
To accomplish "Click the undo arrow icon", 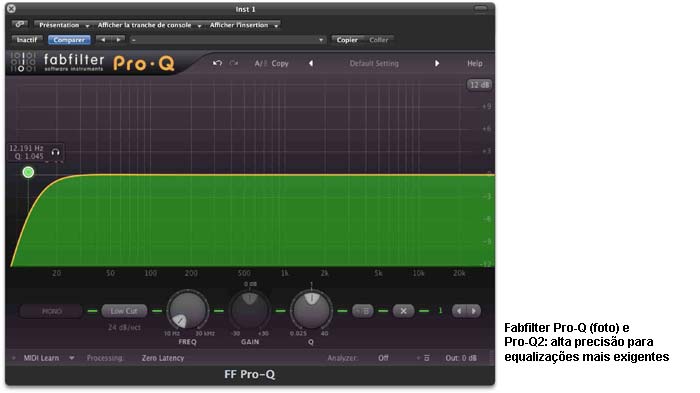I will pos(217,63).
